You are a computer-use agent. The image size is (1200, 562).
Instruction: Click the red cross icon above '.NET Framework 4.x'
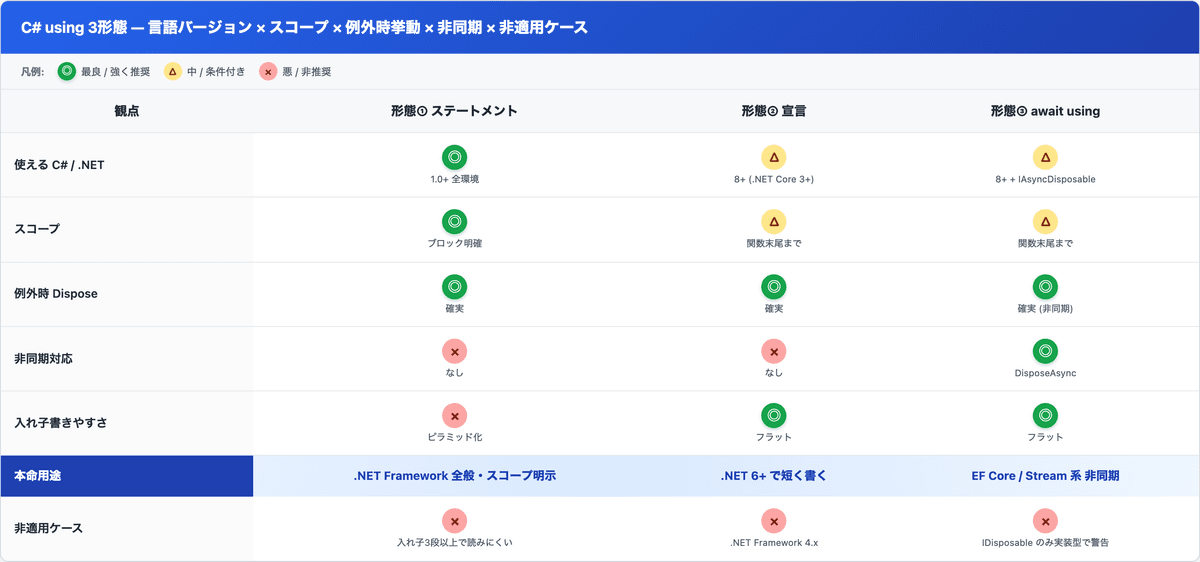click(x=773, y=521)
